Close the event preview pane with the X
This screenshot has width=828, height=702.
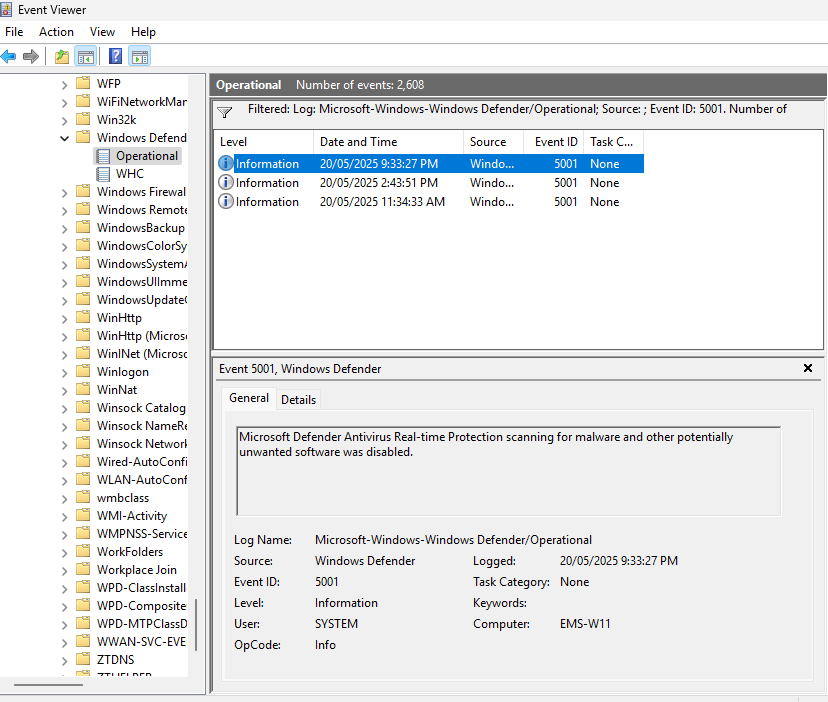pos(808,369)
